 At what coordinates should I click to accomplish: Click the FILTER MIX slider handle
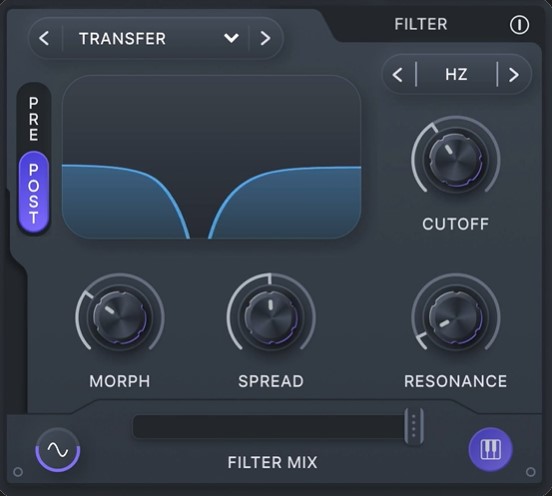pos(414,427)
